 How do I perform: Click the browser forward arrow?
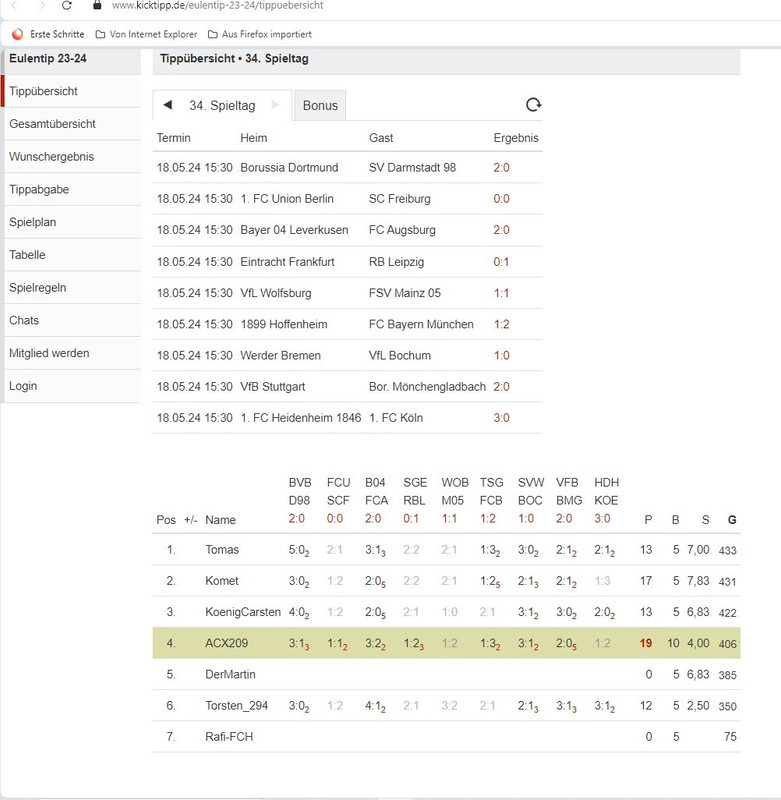click(42, 6)
